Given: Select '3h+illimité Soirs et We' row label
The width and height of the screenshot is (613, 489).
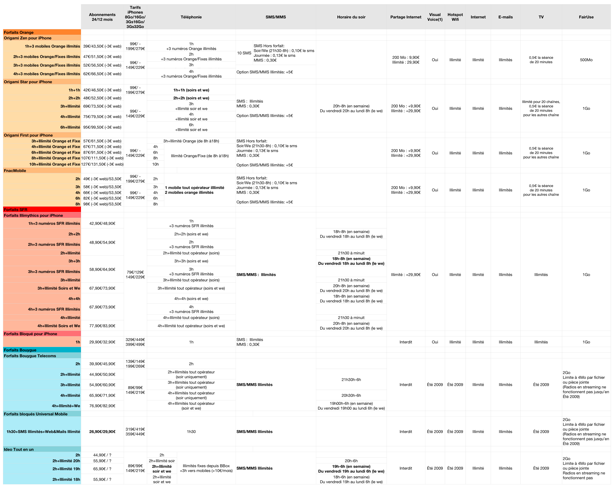Looking at the screenshot, I should pyautogui.click(x=59, y=288).
